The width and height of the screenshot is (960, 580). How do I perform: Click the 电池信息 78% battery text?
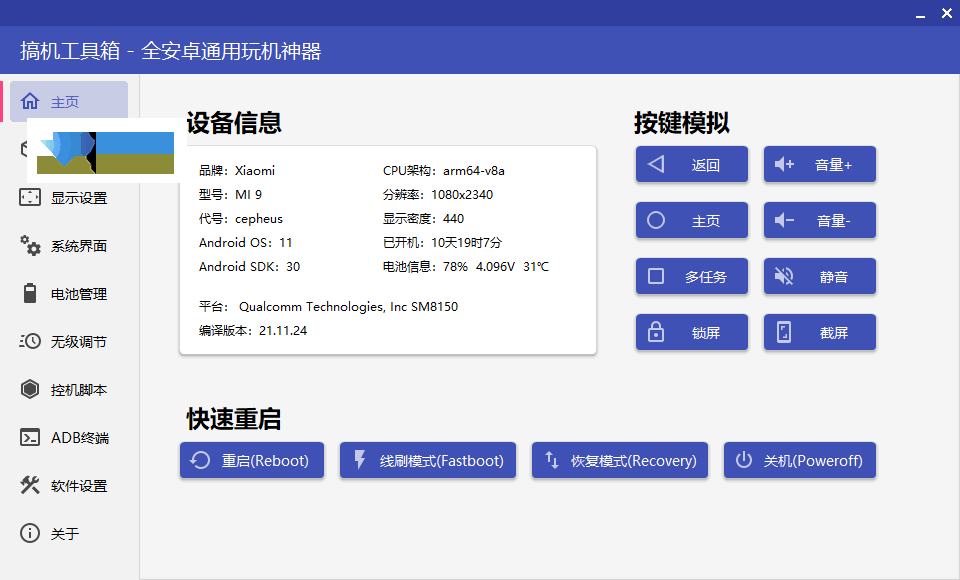click(x=466, y=266)
